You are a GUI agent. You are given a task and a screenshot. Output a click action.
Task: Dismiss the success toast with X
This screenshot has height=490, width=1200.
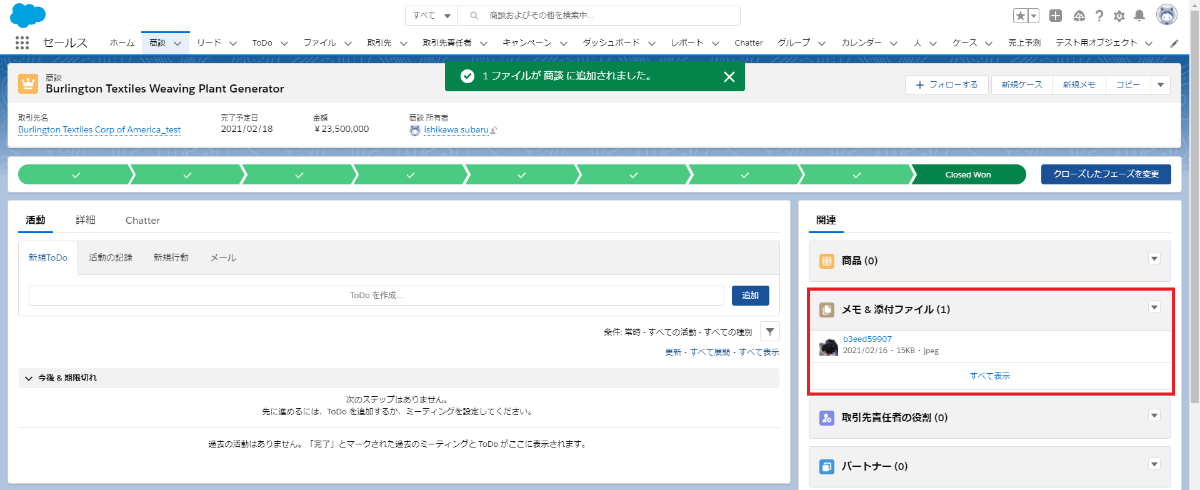(x=729, y=76)
